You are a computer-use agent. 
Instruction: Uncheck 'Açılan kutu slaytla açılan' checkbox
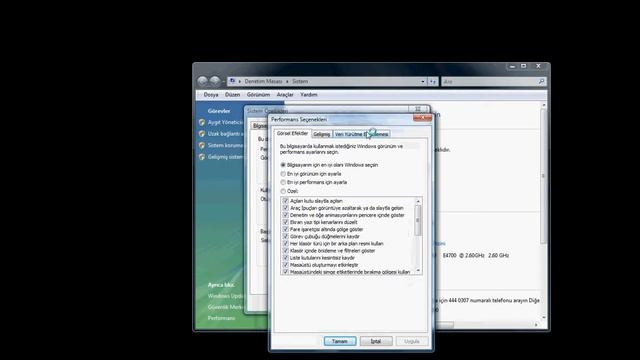pos(286,201)
